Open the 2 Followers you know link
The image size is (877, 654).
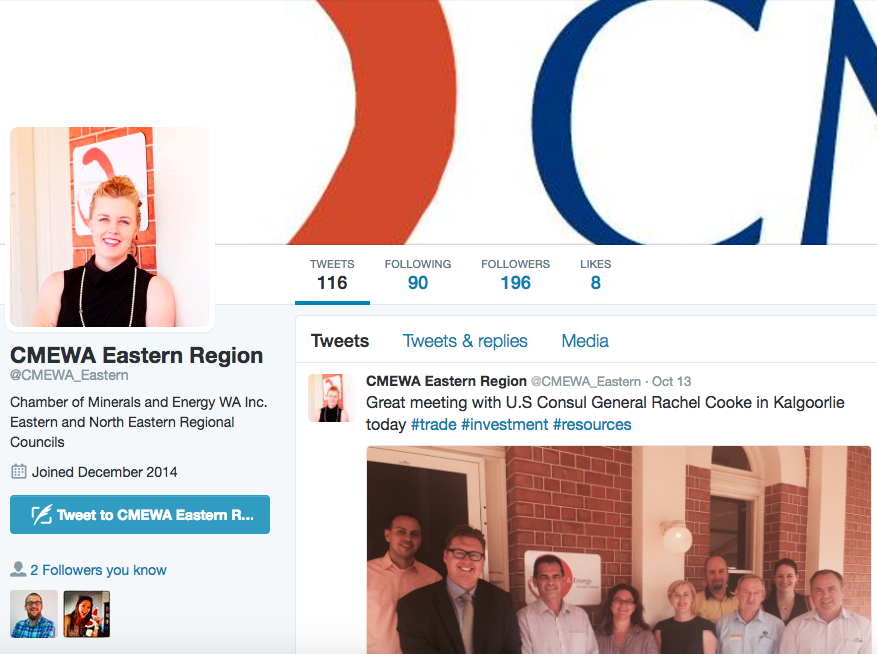(98, 570)
